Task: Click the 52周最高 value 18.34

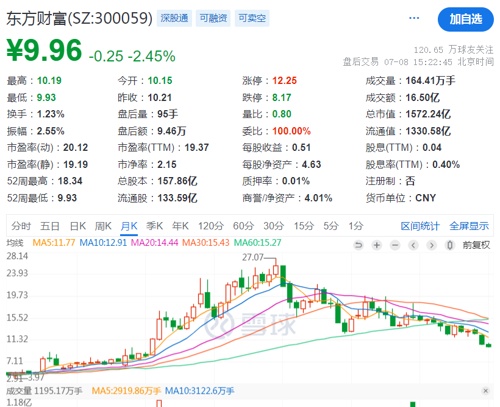Action: [x=70, y=181]
